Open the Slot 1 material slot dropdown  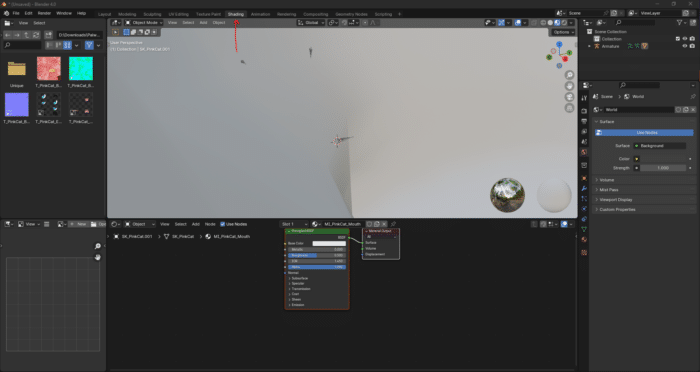294,224
